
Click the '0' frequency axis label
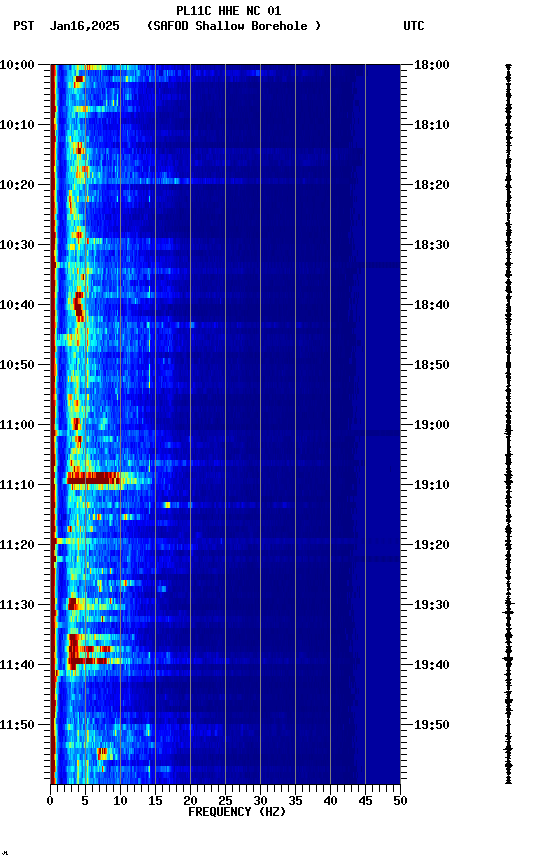coord(50,801)
